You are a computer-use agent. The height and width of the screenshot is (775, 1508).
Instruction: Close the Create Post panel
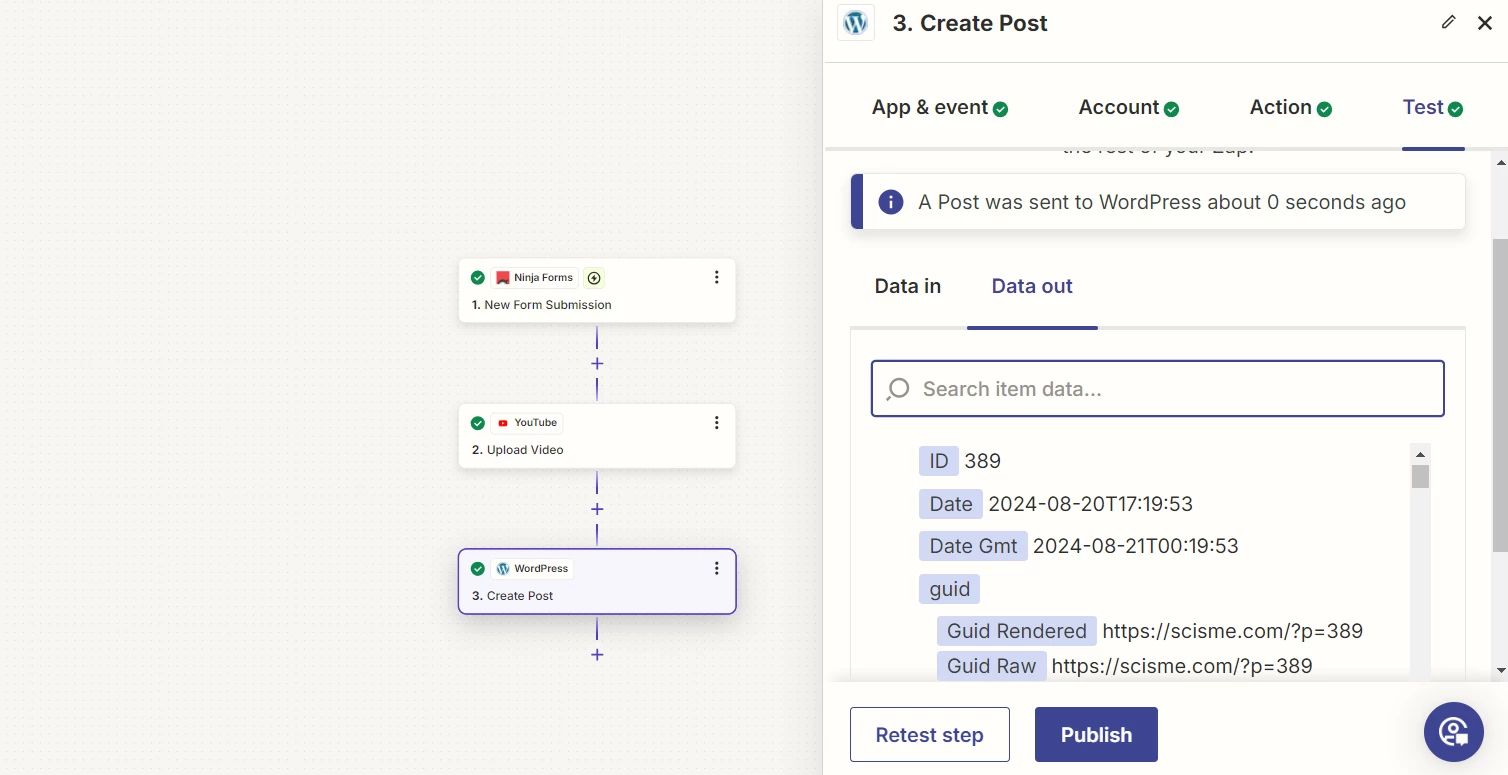point(1485,23)
